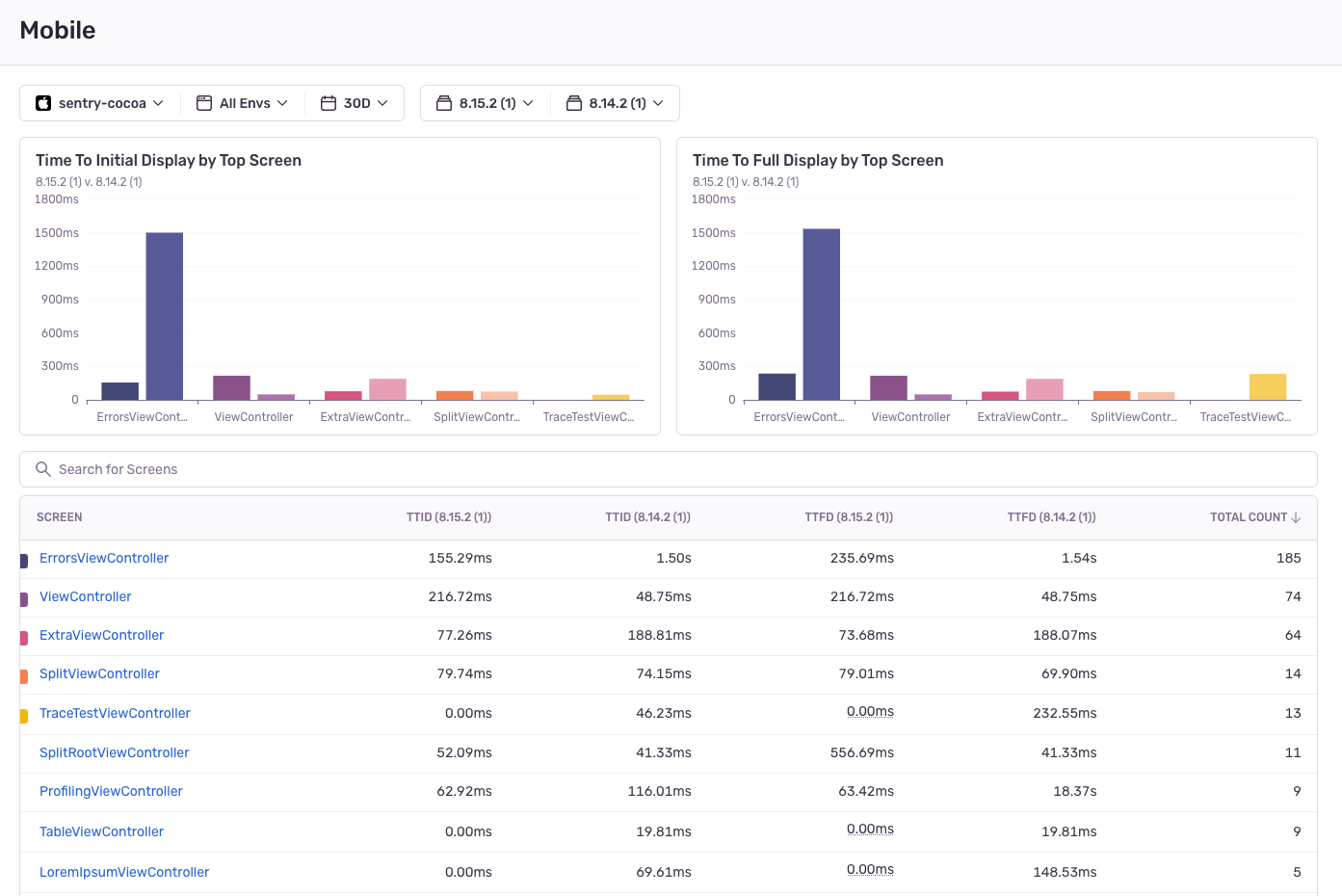This screenshot has width=1342, height=896.
Task: Click the sentry-cocoa Apple platform icon
Action: pos(43,103)
